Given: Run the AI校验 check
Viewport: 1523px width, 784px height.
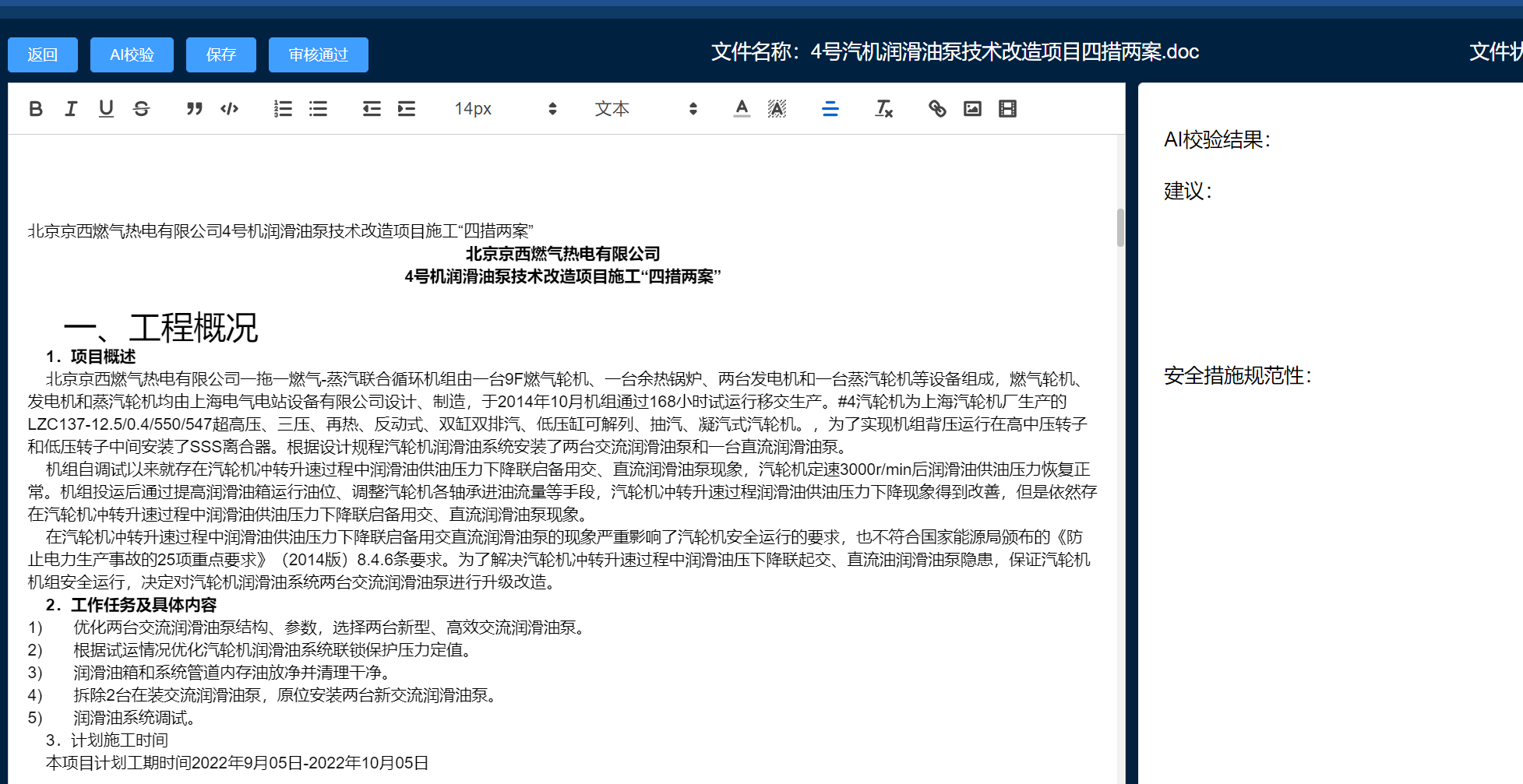Looking at the screenshot, I should point(132,54).
